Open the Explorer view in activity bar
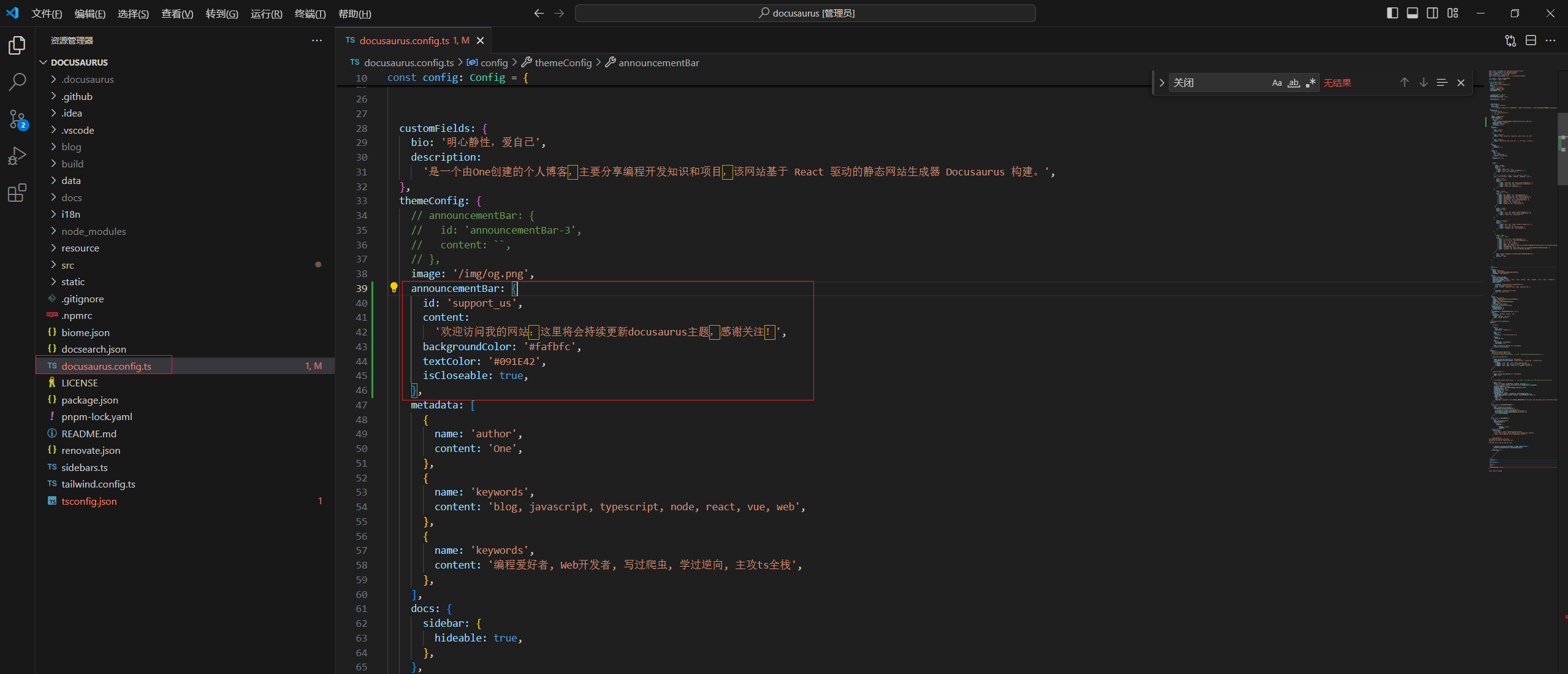The height and width of the screenshot is (674, 1568). 17,45
